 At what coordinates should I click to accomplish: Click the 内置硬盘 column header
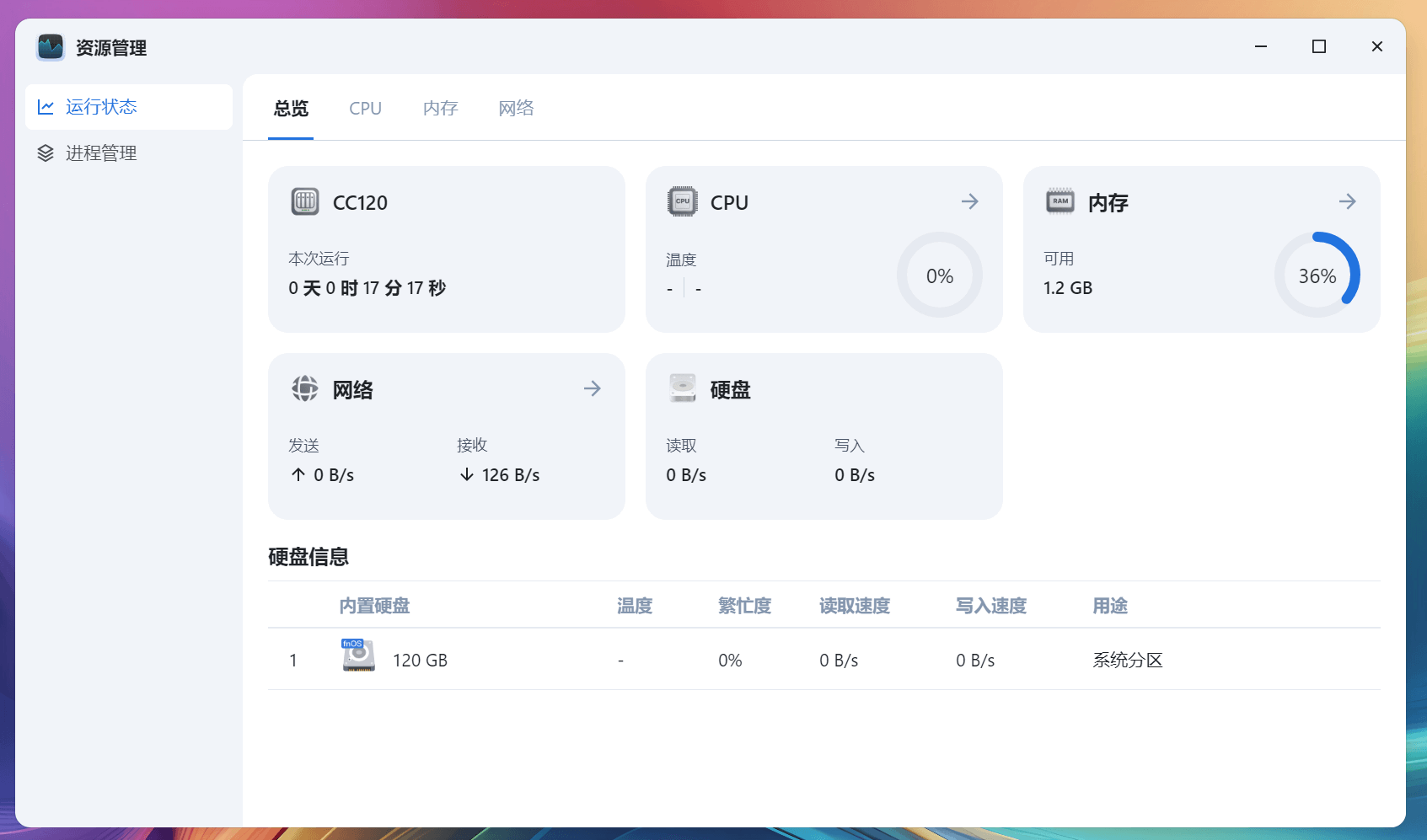[x=374, y=605]
